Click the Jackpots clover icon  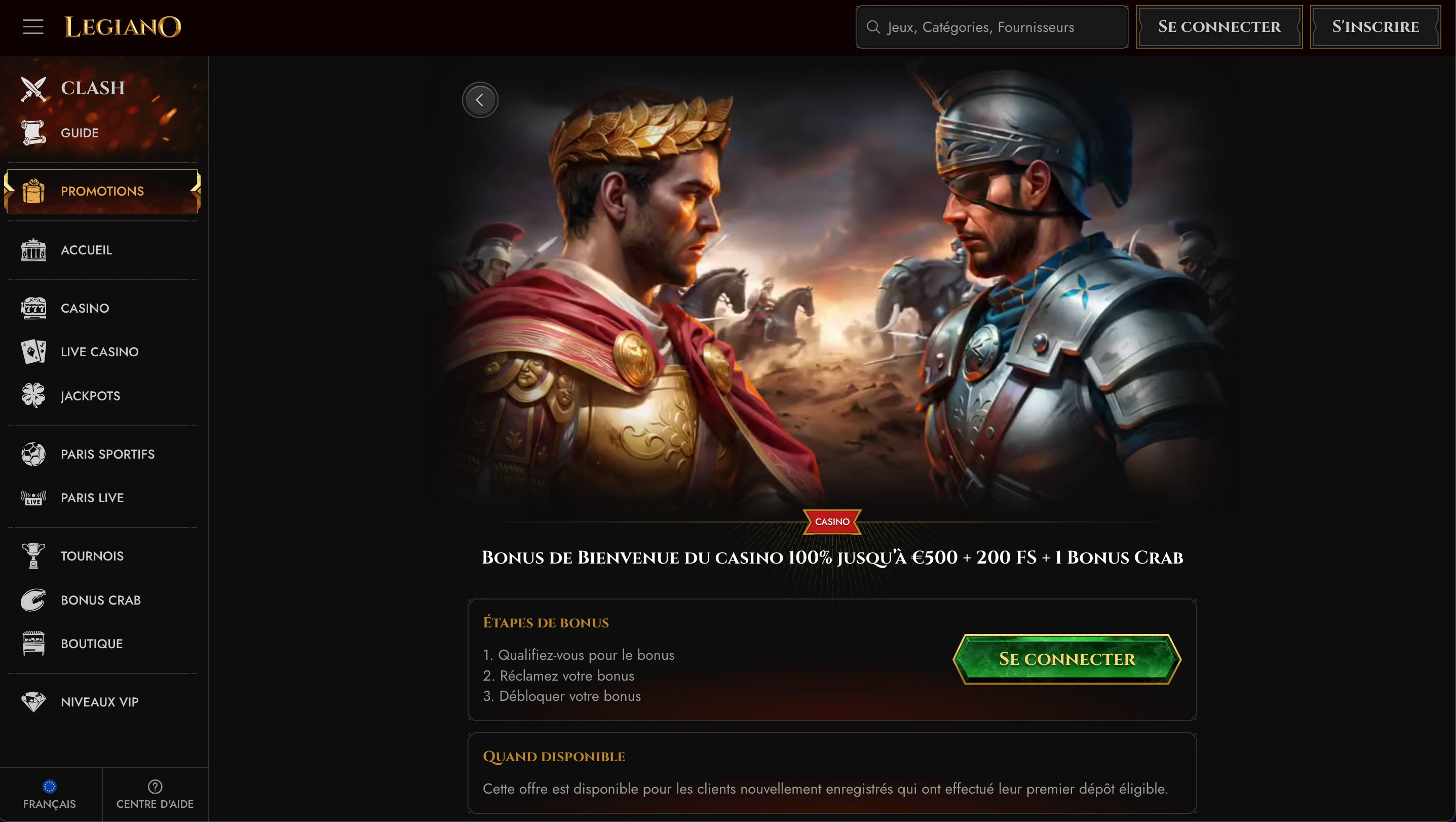[x=33, y=396]
